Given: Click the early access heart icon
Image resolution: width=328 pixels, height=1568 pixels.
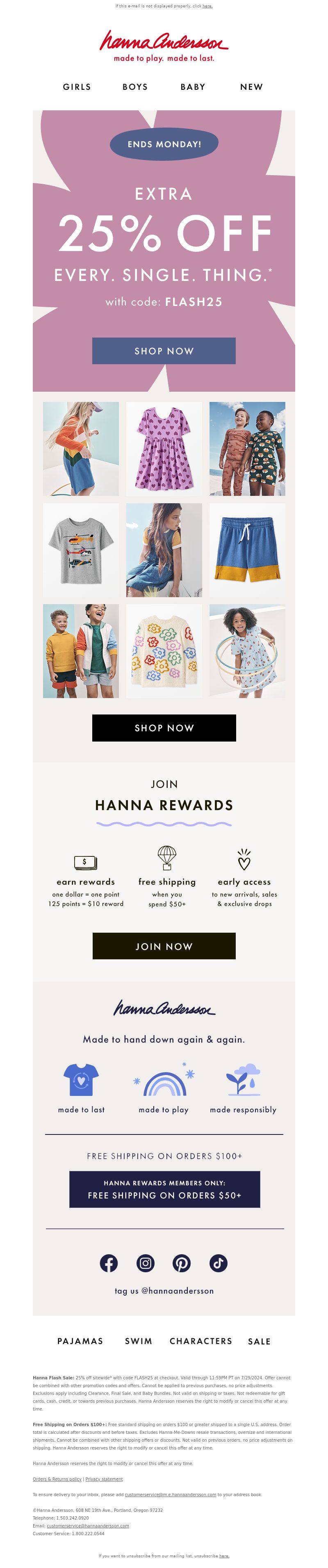Looking at the screenshot, I should tap(244, 860).
